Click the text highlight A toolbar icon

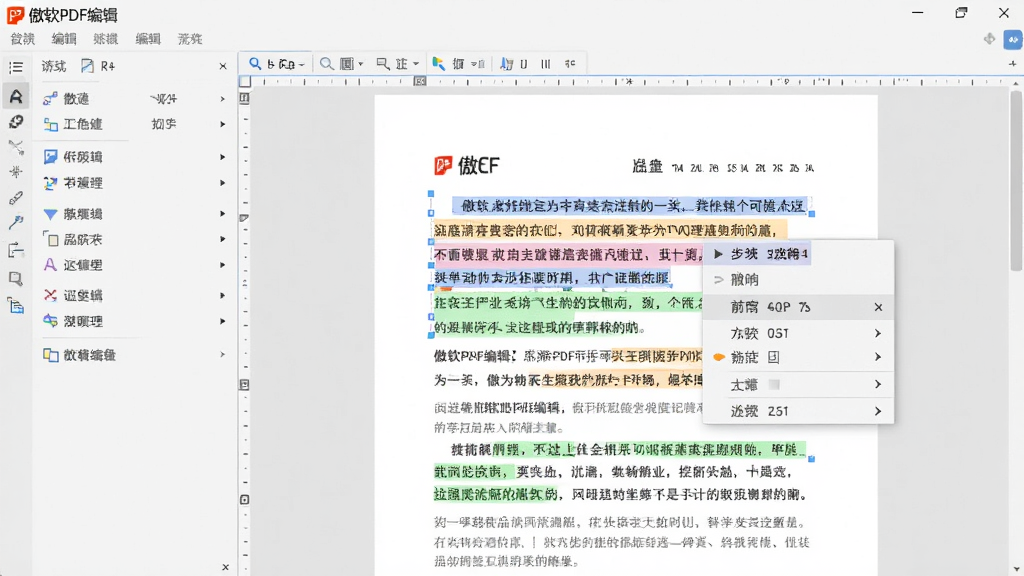(506, 63)
